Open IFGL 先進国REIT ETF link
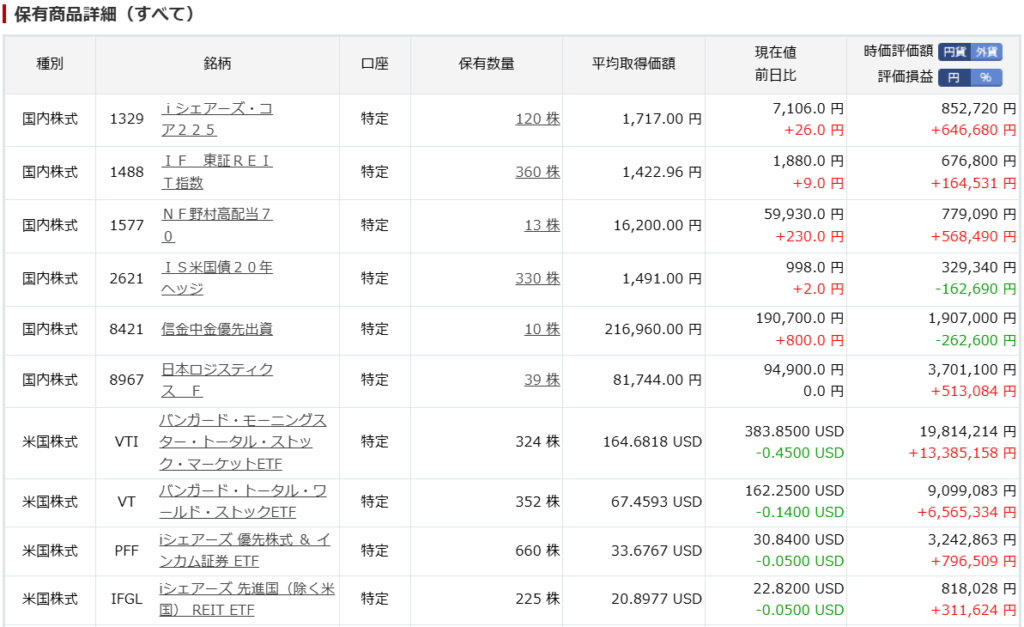Viewport: 1024px width, 627px height. [247, 599]
